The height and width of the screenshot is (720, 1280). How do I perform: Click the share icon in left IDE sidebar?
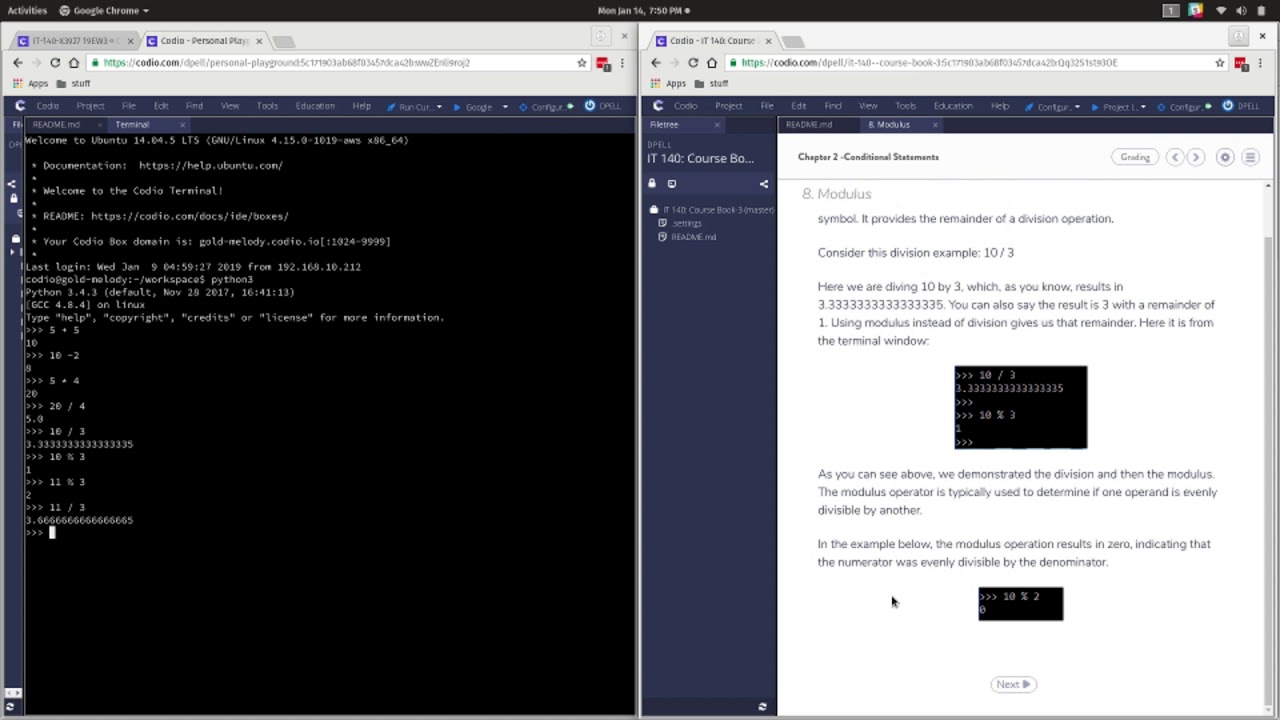12,184
